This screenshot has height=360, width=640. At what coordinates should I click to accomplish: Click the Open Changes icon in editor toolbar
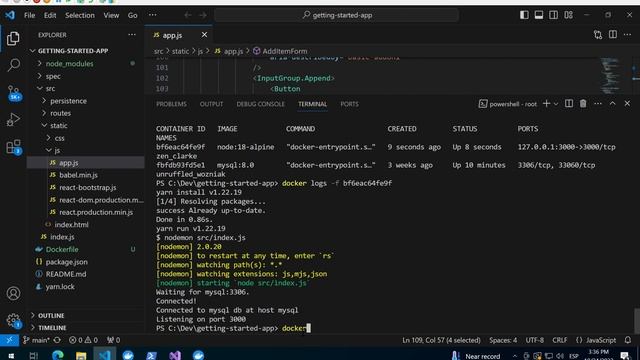pos(598,35)
